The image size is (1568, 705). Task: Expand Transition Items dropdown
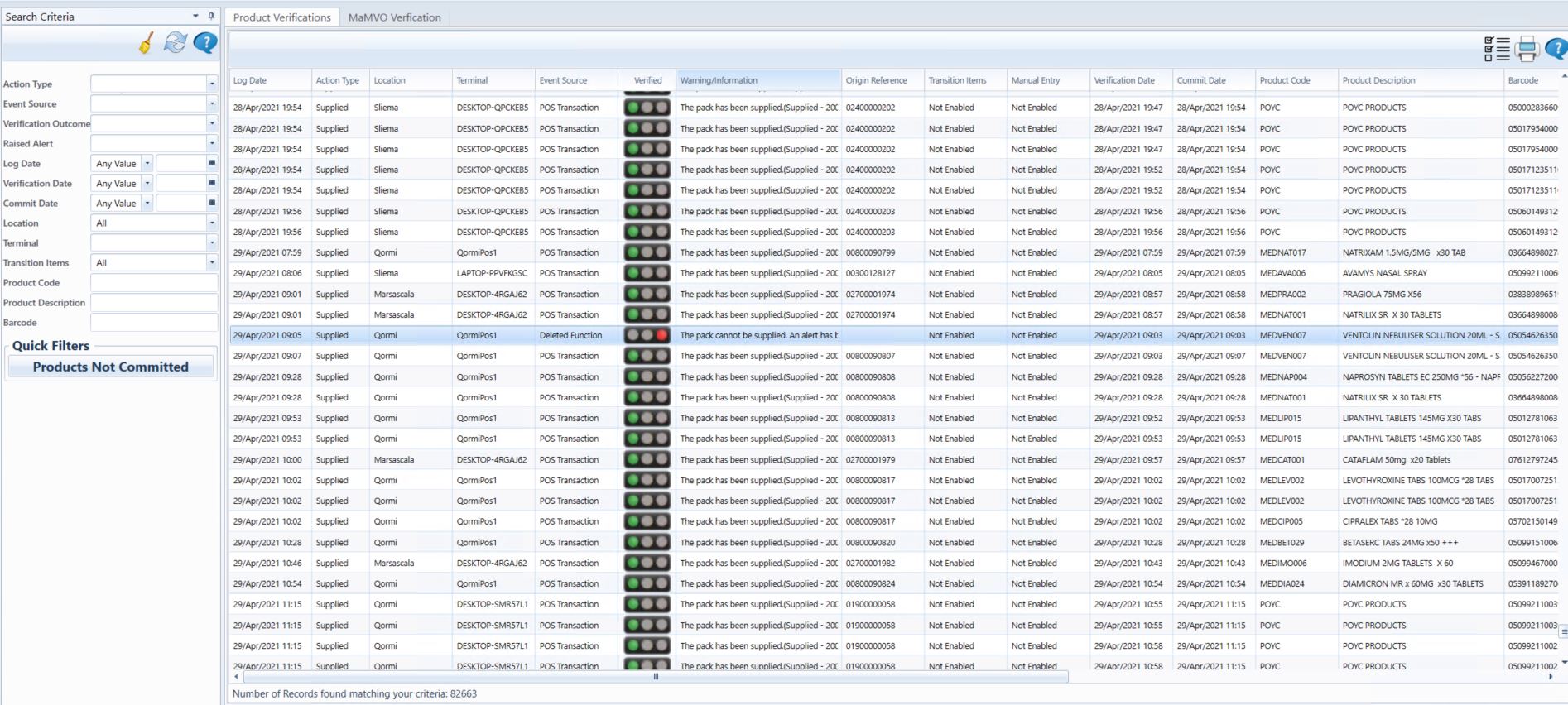(212, 262)
